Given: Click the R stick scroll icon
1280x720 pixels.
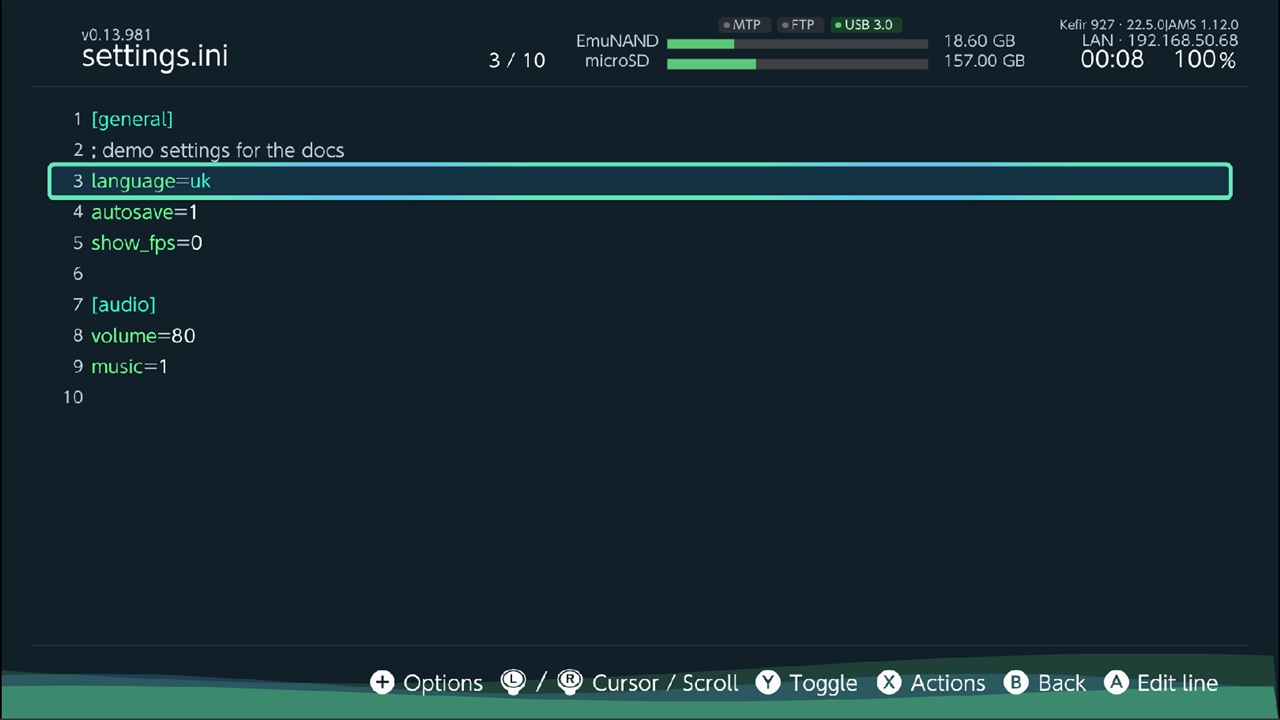Looking at the screenshot, I should (x=570, y=682).
